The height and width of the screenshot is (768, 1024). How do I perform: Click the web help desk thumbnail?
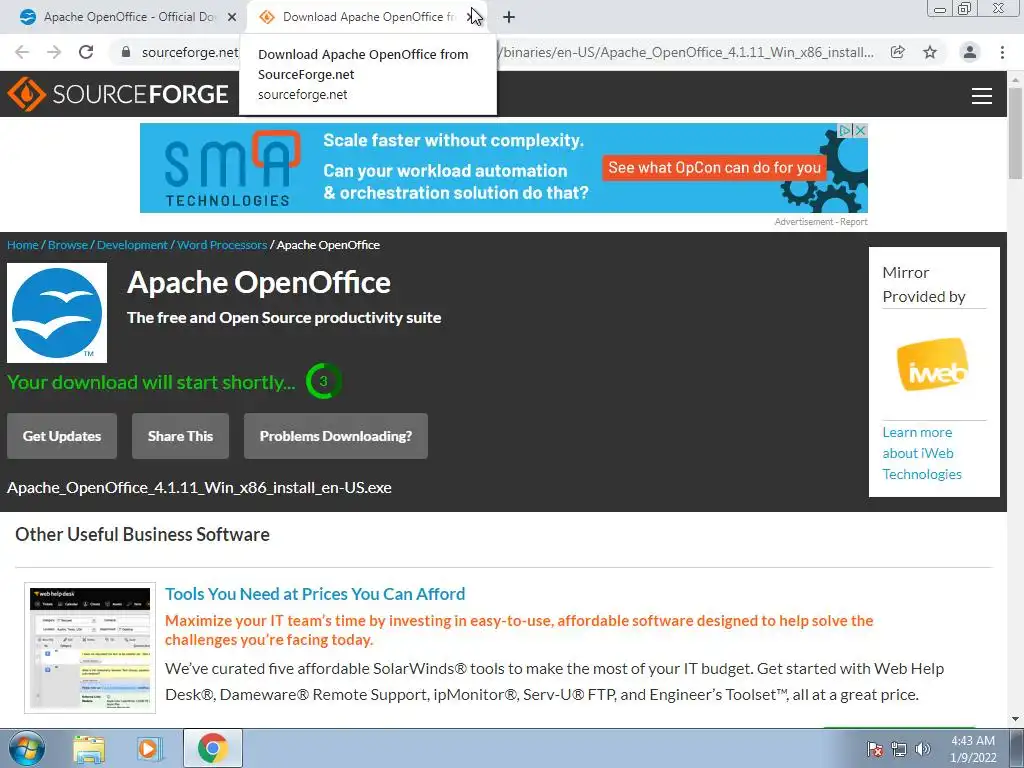90,648
